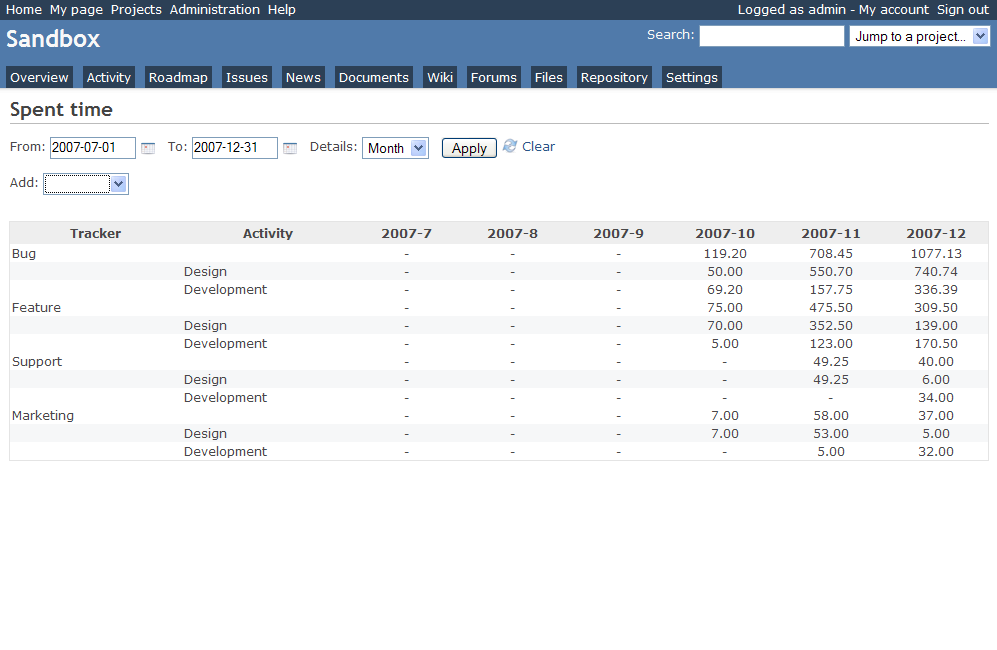Open the Files tab
The width and height of the screenshot is (997, 650).
549,78
